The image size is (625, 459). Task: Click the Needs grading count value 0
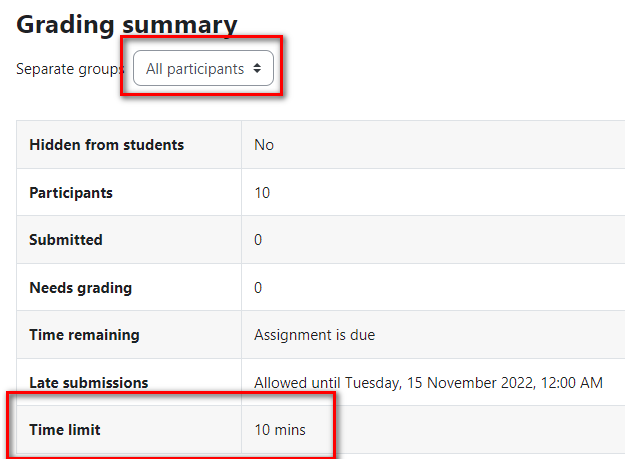(x=258, y=288)
